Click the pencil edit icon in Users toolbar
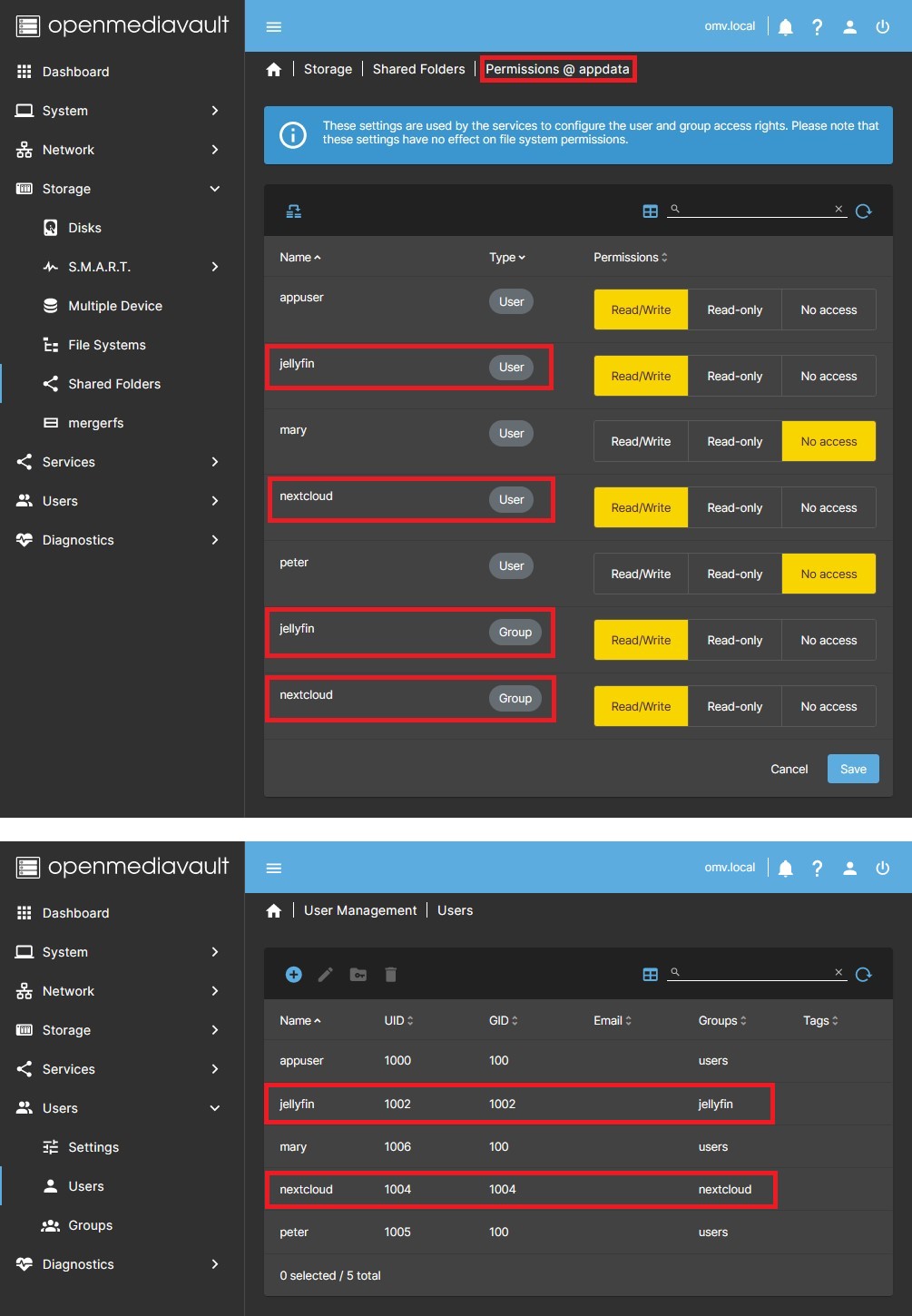This screenshot has height=1316, width=912. coord(325,974)
